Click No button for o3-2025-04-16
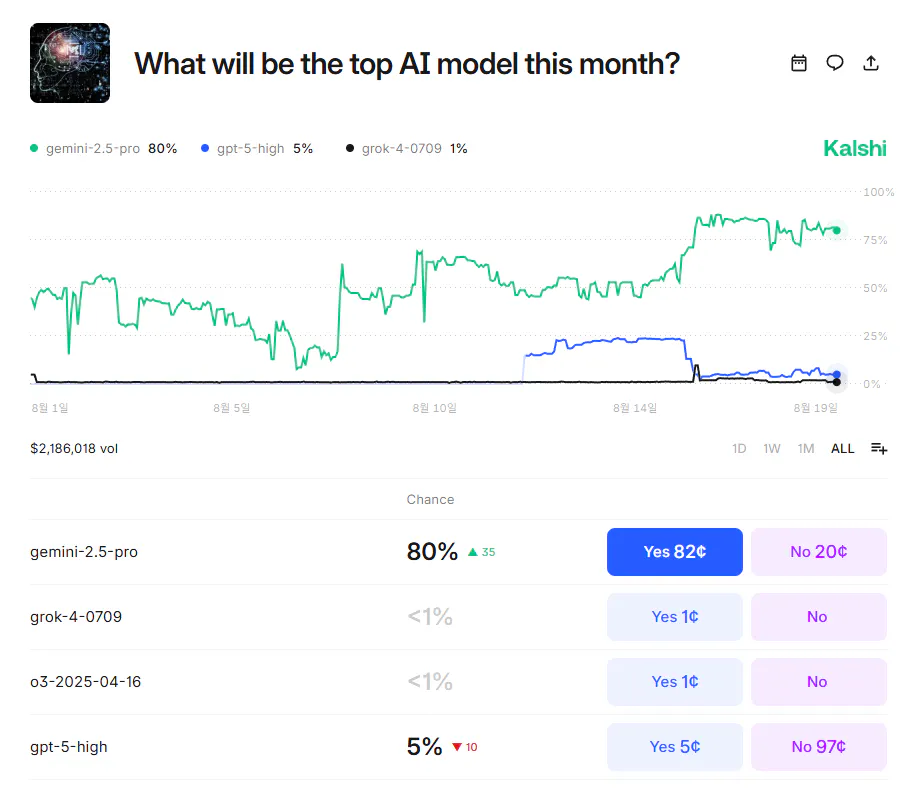The image size is (915, 791). point(818,682)
